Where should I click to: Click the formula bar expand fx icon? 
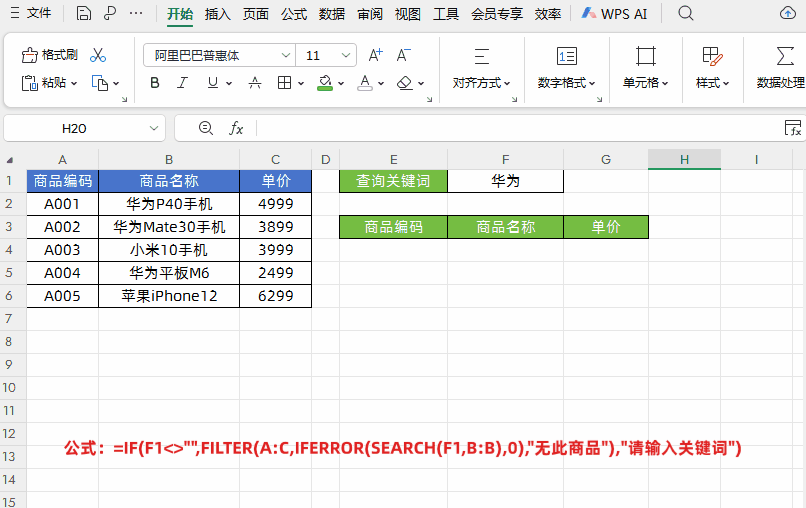pos(793,128)
